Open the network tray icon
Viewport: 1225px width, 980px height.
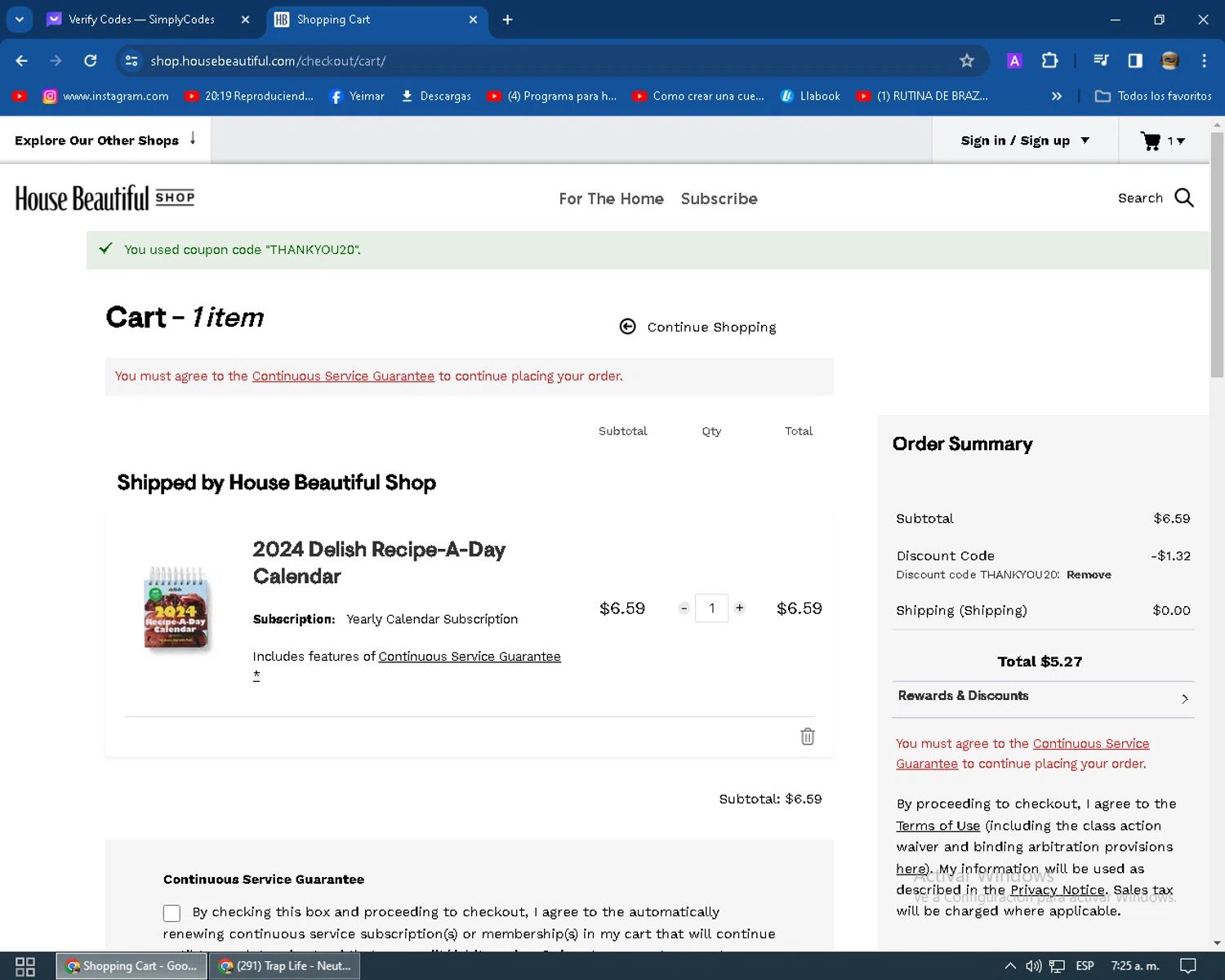coord(1057,966)
